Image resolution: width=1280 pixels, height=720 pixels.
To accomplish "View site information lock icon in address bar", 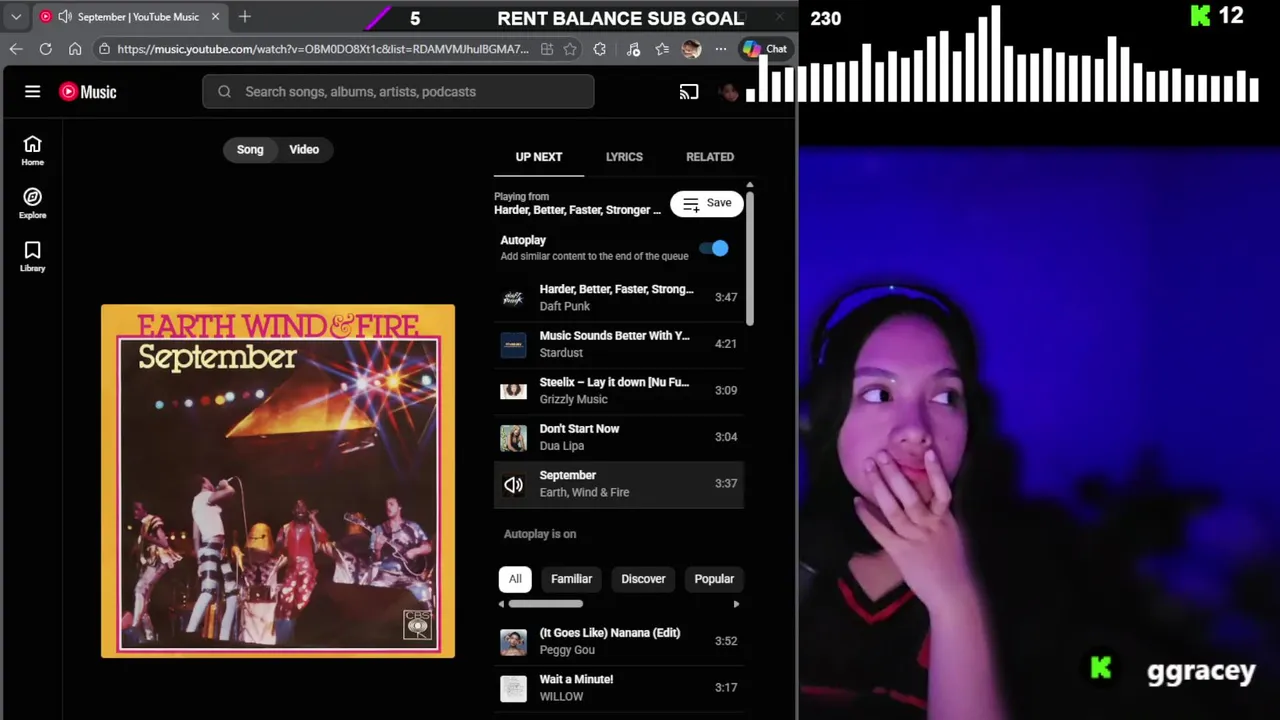I will (104, 49).
